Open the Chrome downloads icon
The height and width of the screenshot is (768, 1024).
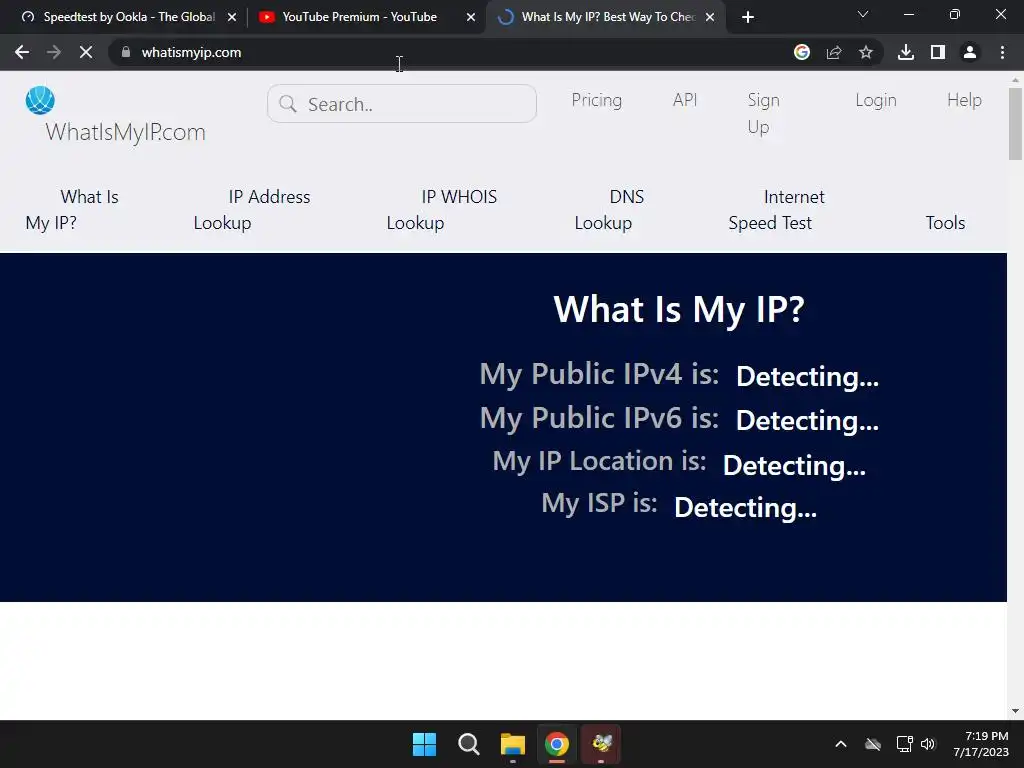click(906, 52)
